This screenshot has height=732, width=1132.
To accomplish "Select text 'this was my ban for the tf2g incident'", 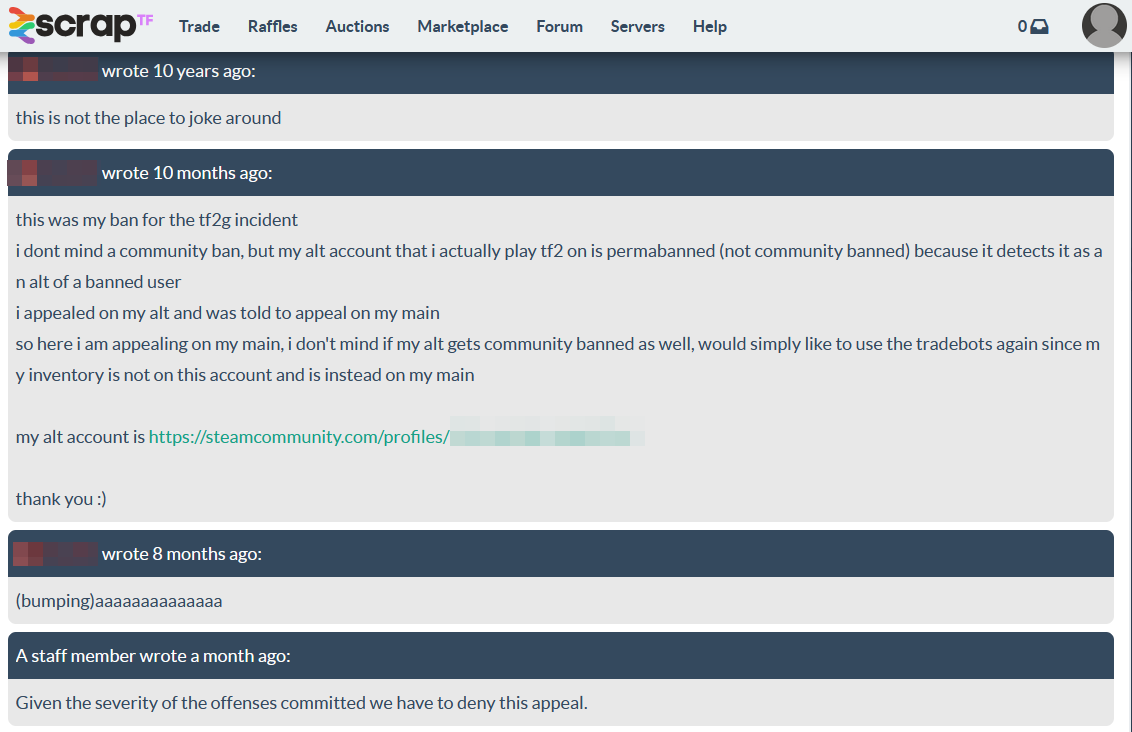I will pos(157,219).
